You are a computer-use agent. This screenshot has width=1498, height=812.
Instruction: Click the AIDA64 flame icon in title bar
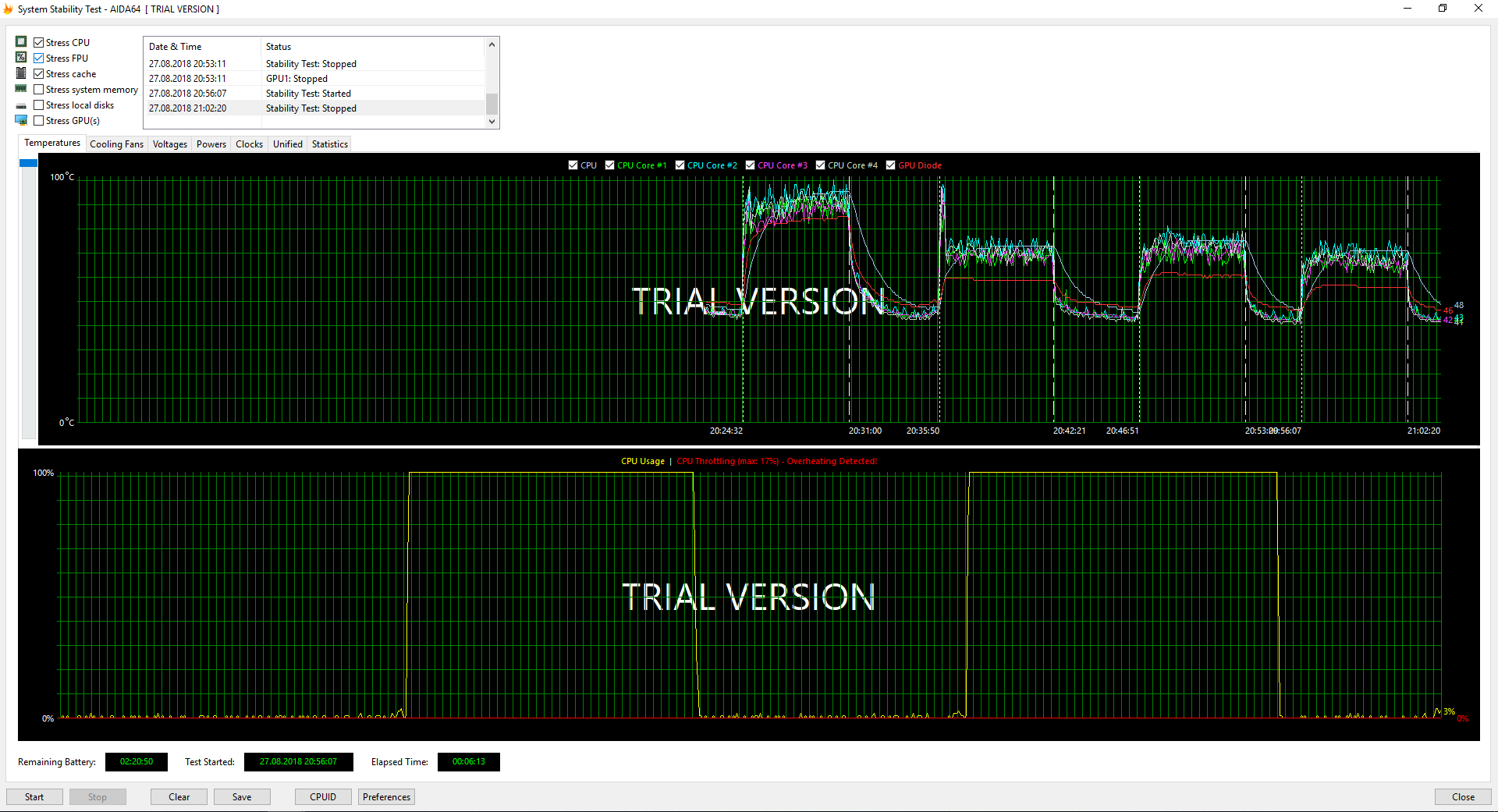click(x=9, y=9)
